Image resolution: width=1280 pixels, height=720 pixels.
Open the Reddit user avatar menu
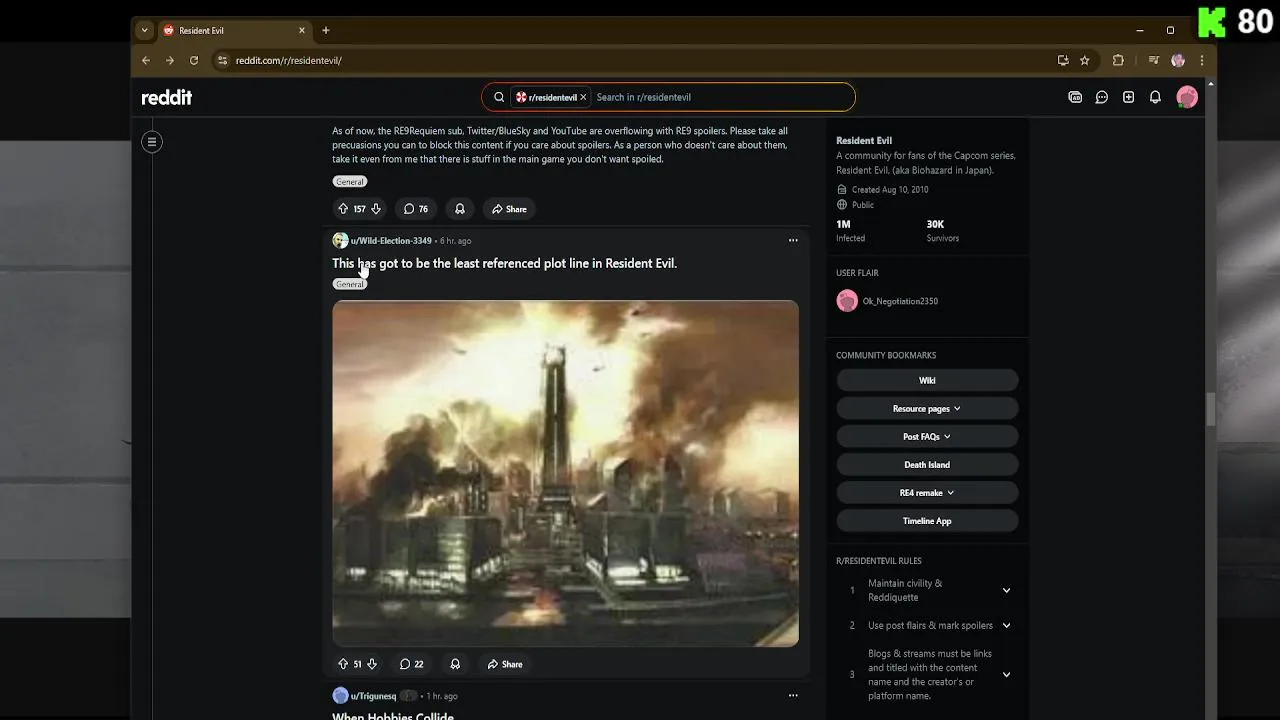click(x=1187, y=97)
